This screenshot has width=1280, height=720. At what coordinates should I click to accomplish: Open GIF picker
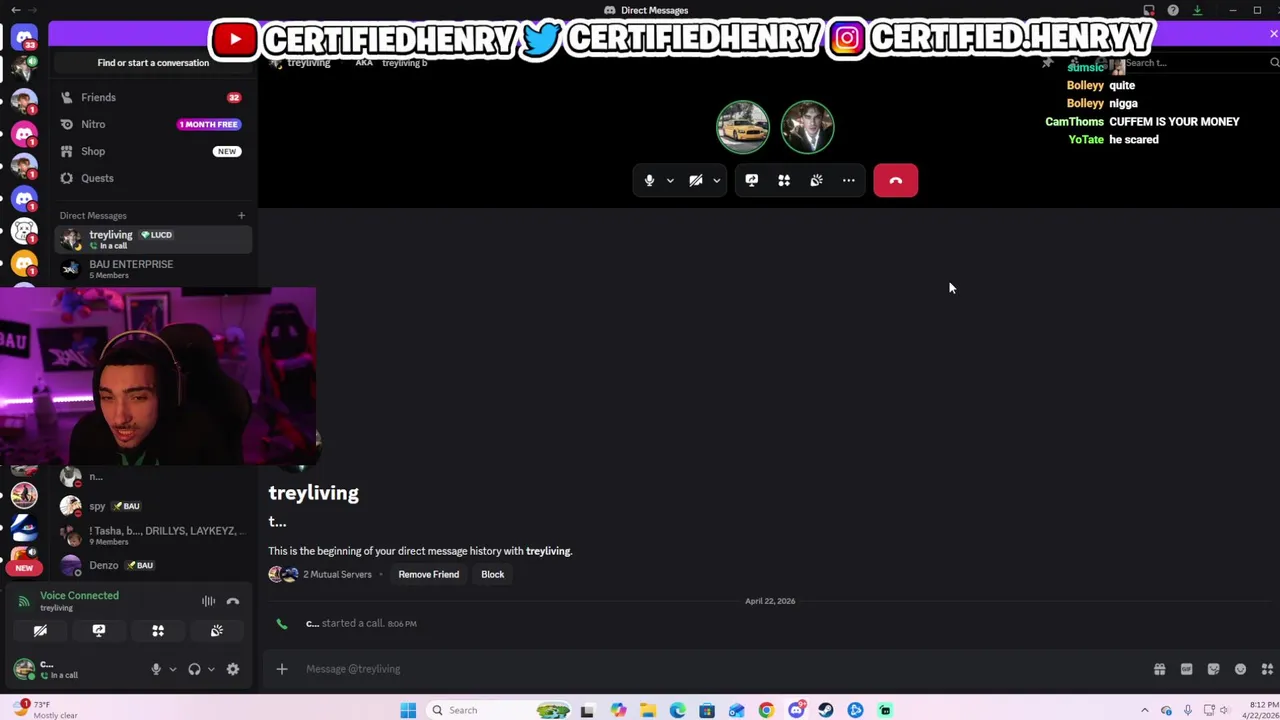(1186, 669)
